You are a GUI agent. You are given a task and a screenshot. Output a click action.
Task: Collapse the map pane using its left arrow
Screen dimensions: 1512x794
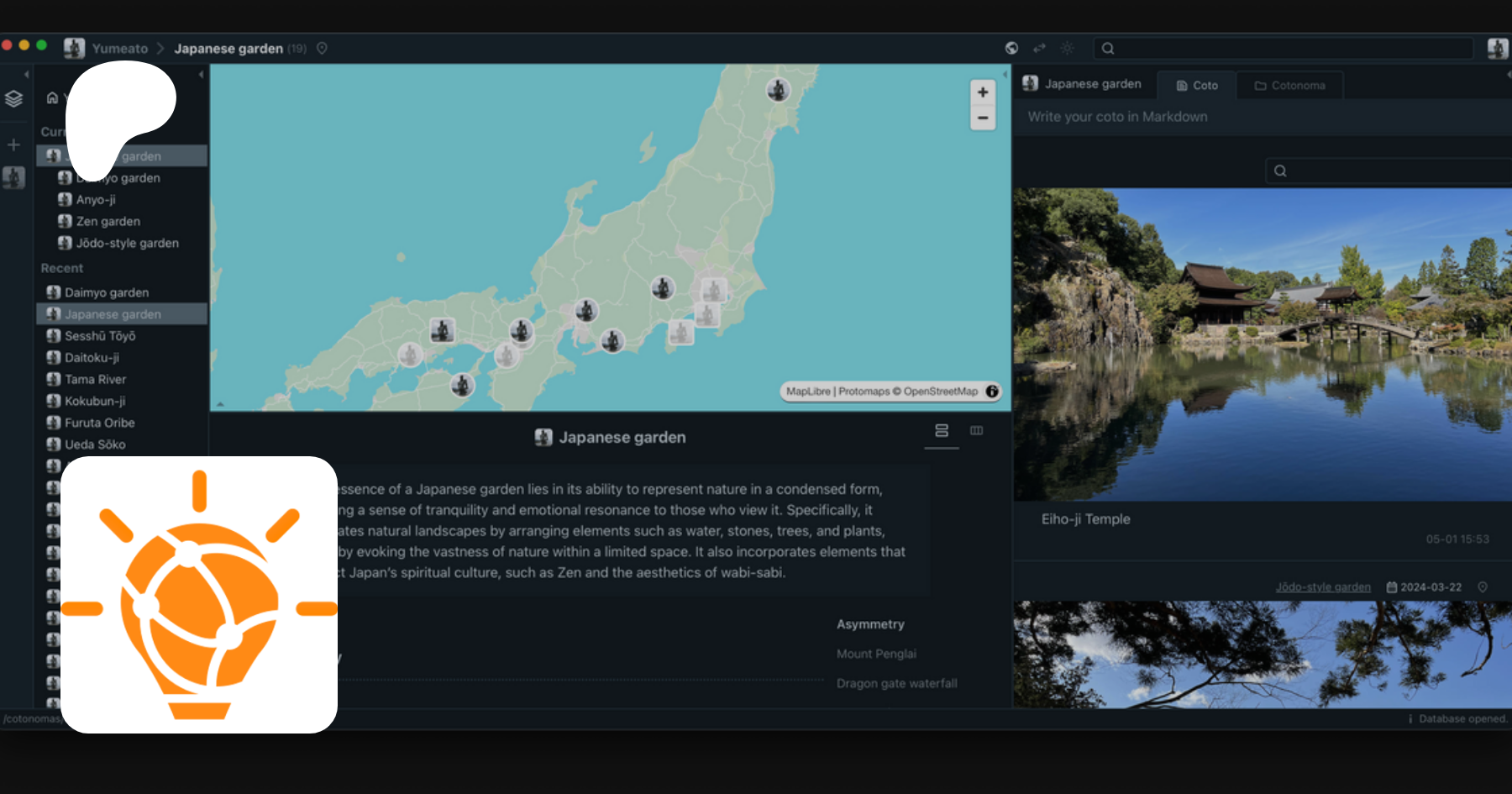pos(1005,75)
